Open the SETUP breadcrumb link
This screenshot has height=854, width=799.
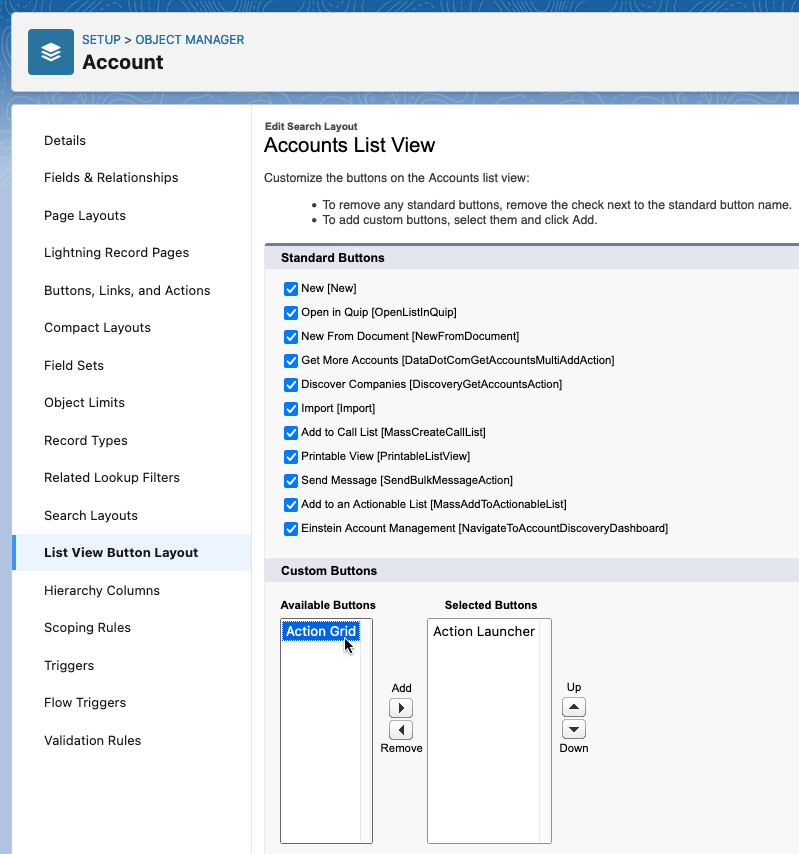click(101, 40)
